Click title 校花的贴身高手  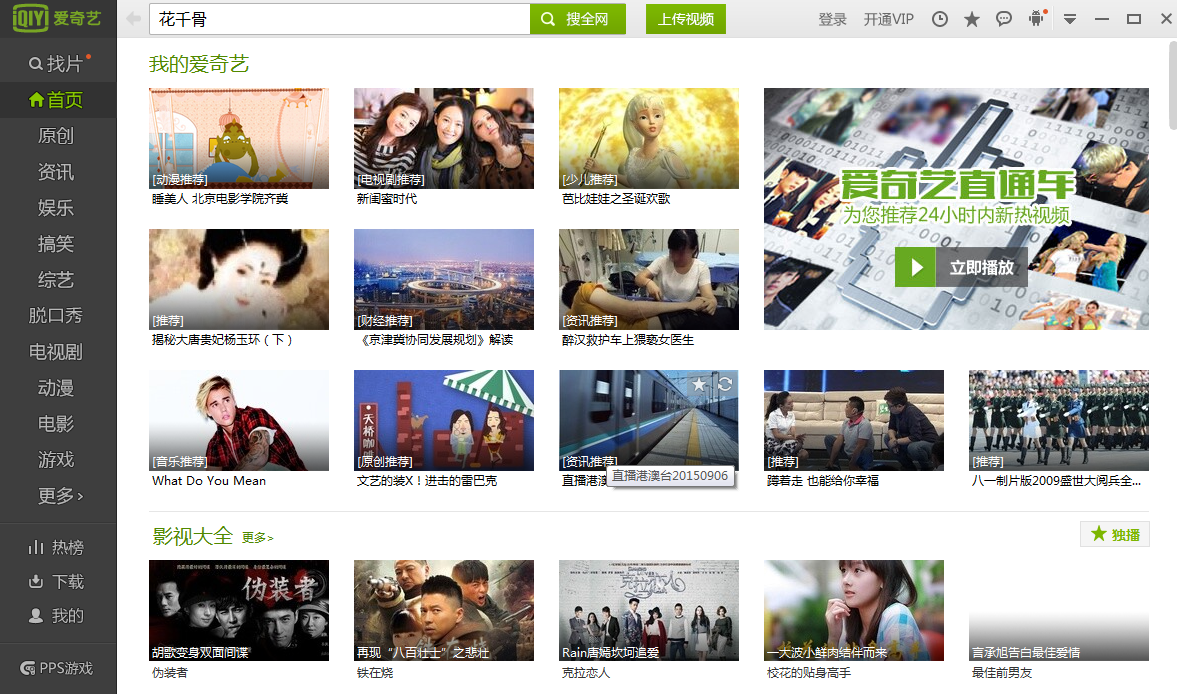[808, 673]
